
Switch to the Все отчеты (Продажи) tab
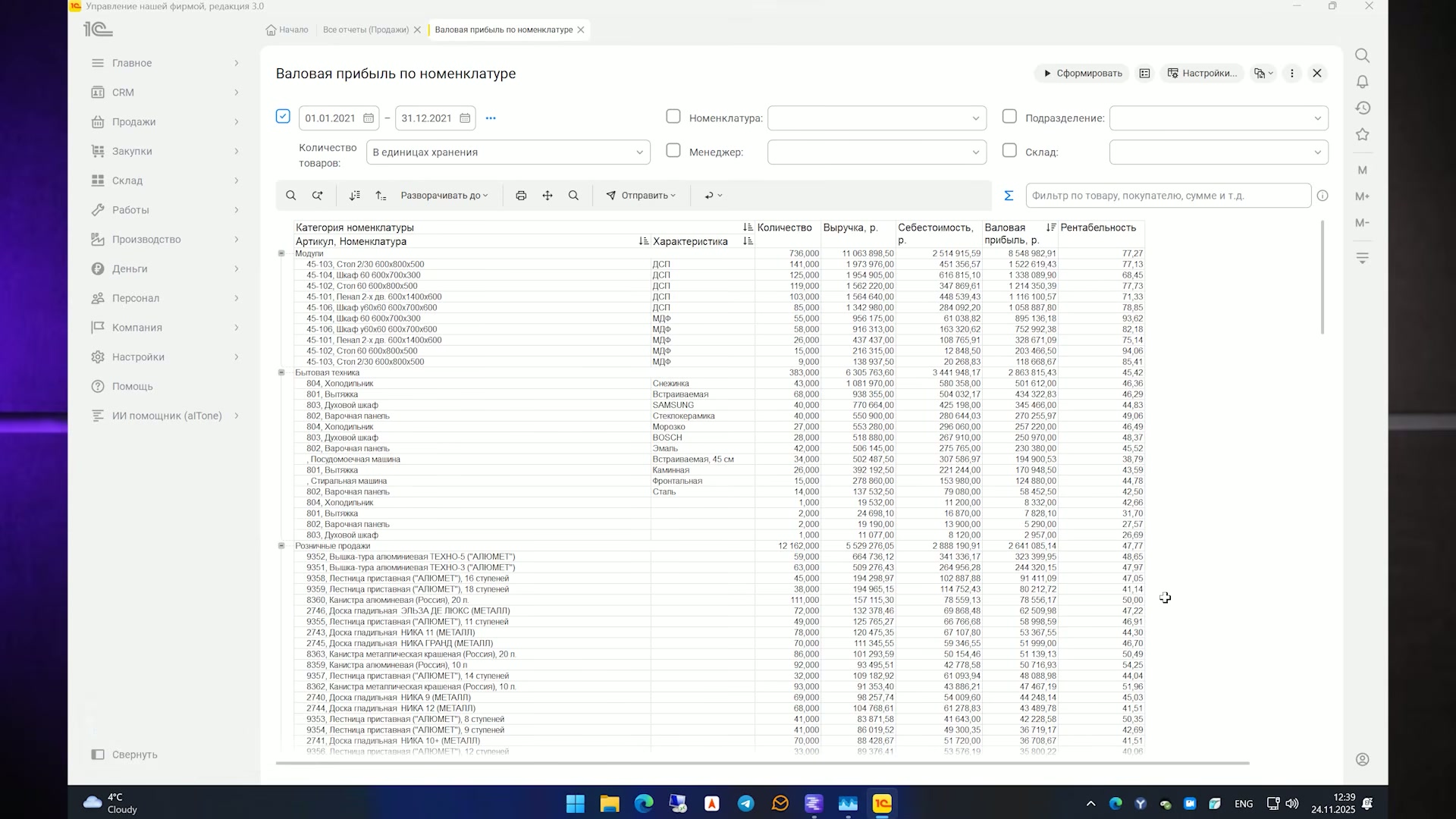[x=366, y=30]
